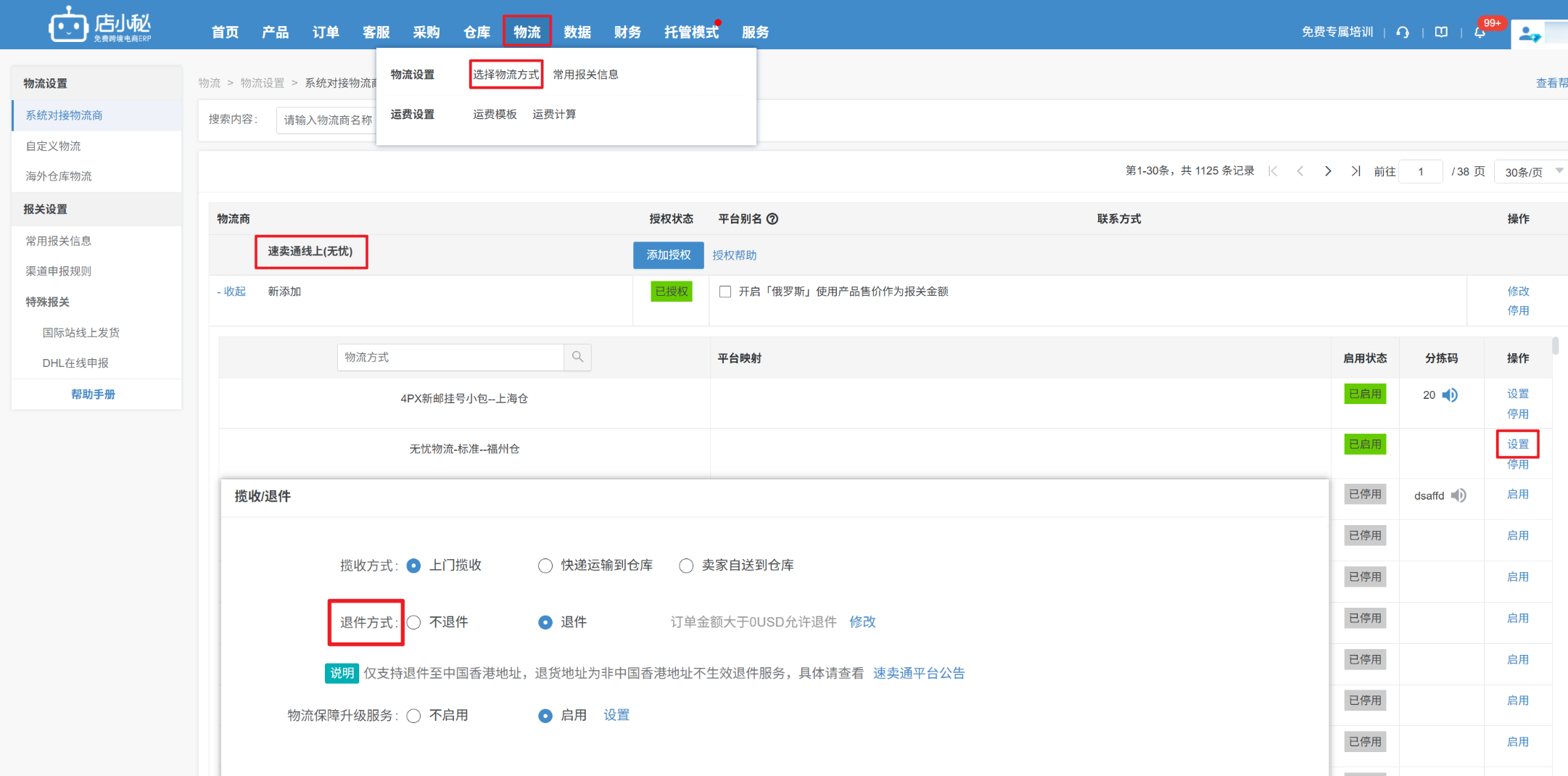
Task: Go to the next page arrow
Action: click(1328, 171)
